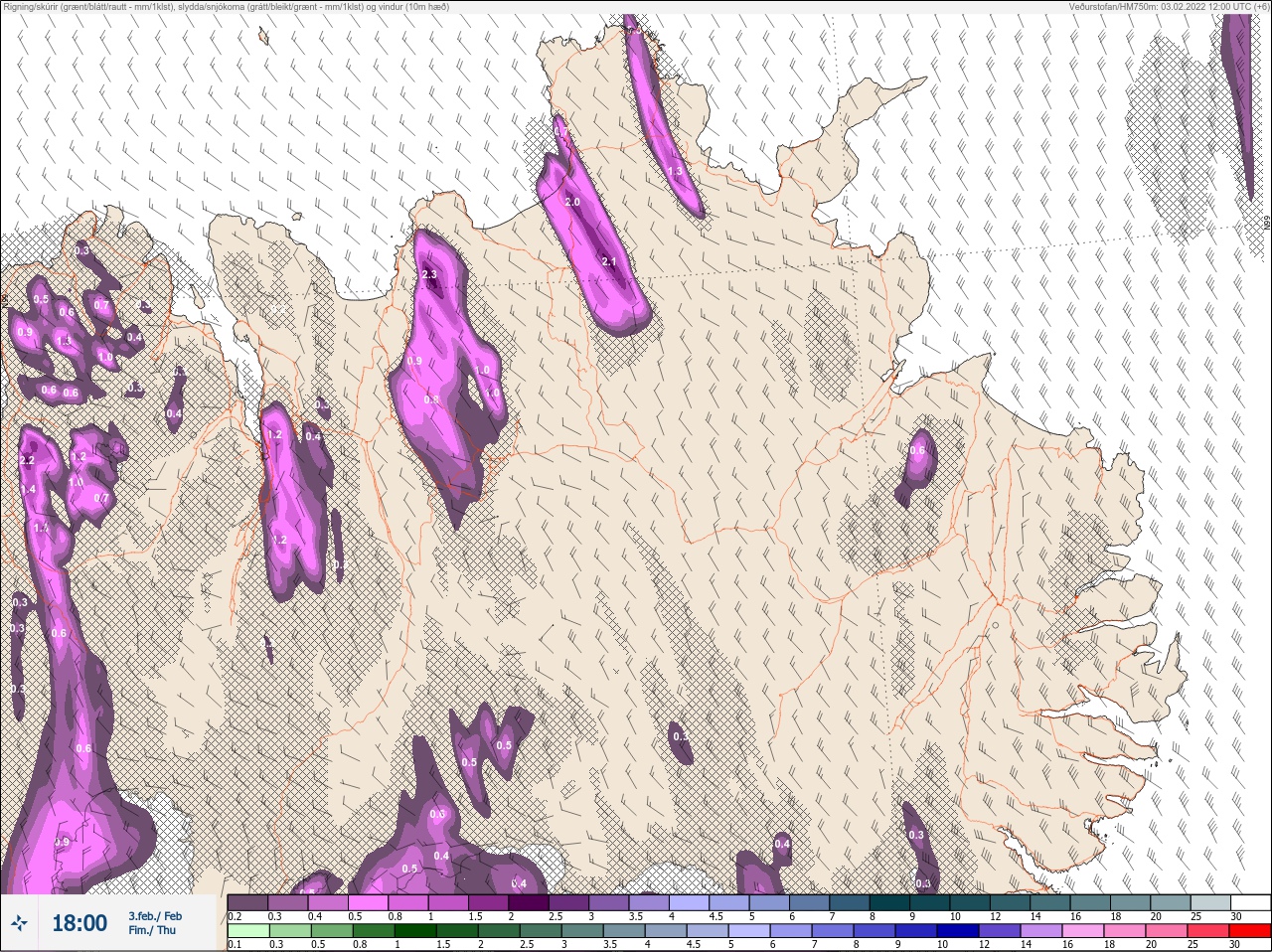1272x952 pixels.
Task: Select the white 30 swatch in top legend
Action: pyautogui.click(x=1249, y=902)
